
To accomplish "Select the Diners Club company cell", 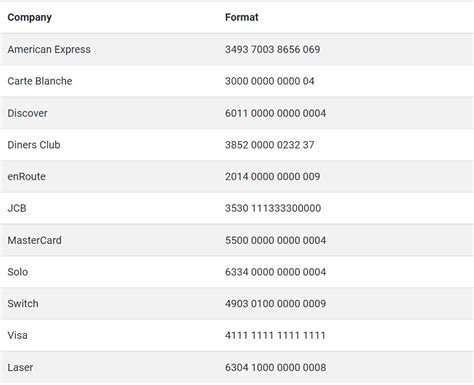I will coord(34,145).
